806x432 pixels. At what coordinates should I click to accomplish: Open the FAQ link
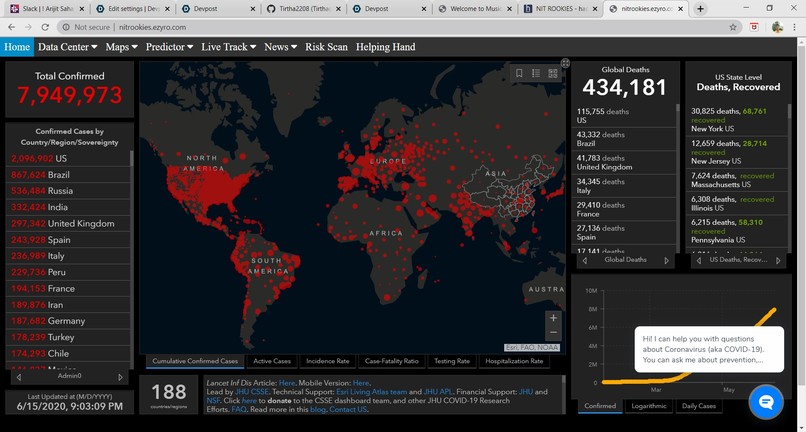[x=238, y=410]
